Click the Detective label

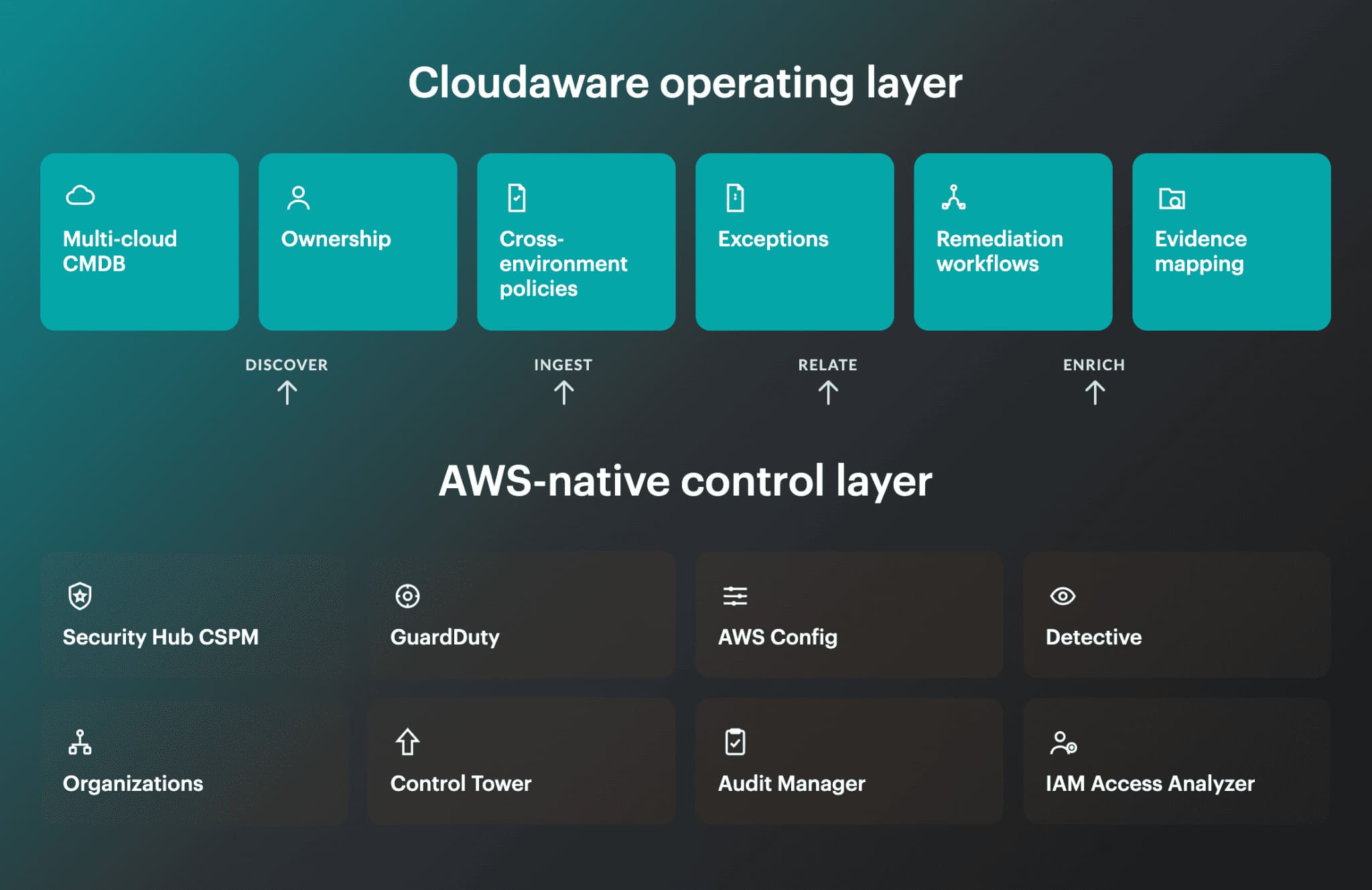click(1093, 637)
